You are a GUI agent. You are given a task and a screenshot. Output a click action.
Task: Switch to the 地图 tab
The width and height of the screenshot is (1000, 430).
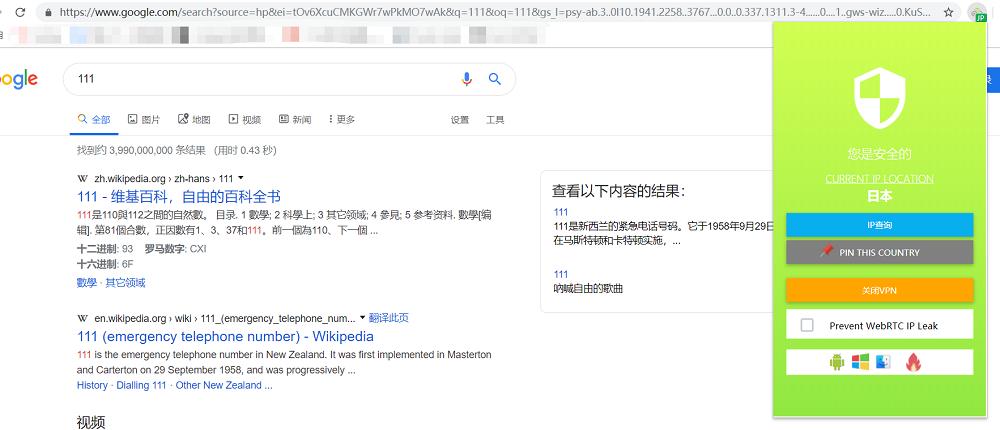(194, 119)
